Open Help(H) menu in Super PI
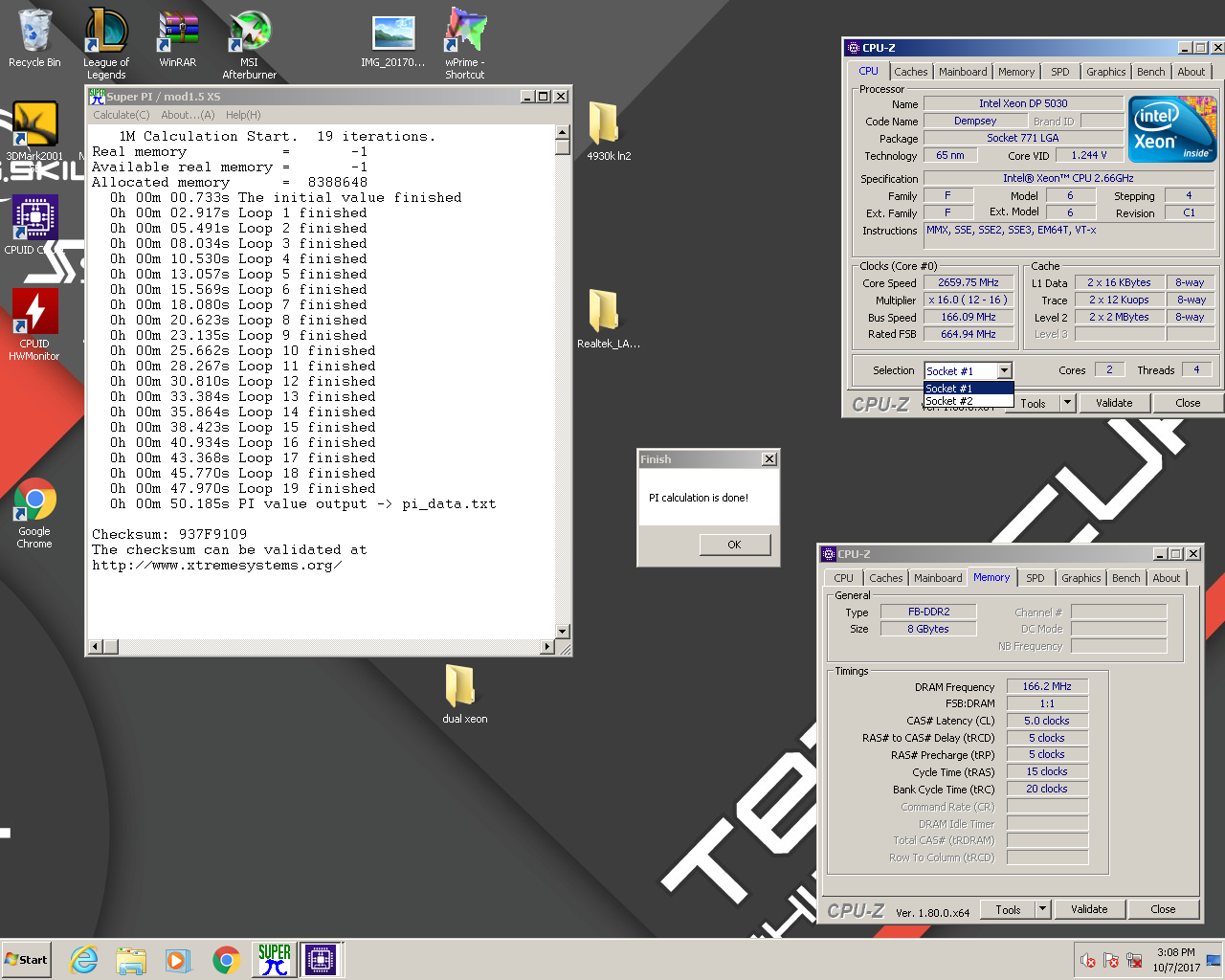Screen dimensions: 1225x980 [x=243, y=115]
